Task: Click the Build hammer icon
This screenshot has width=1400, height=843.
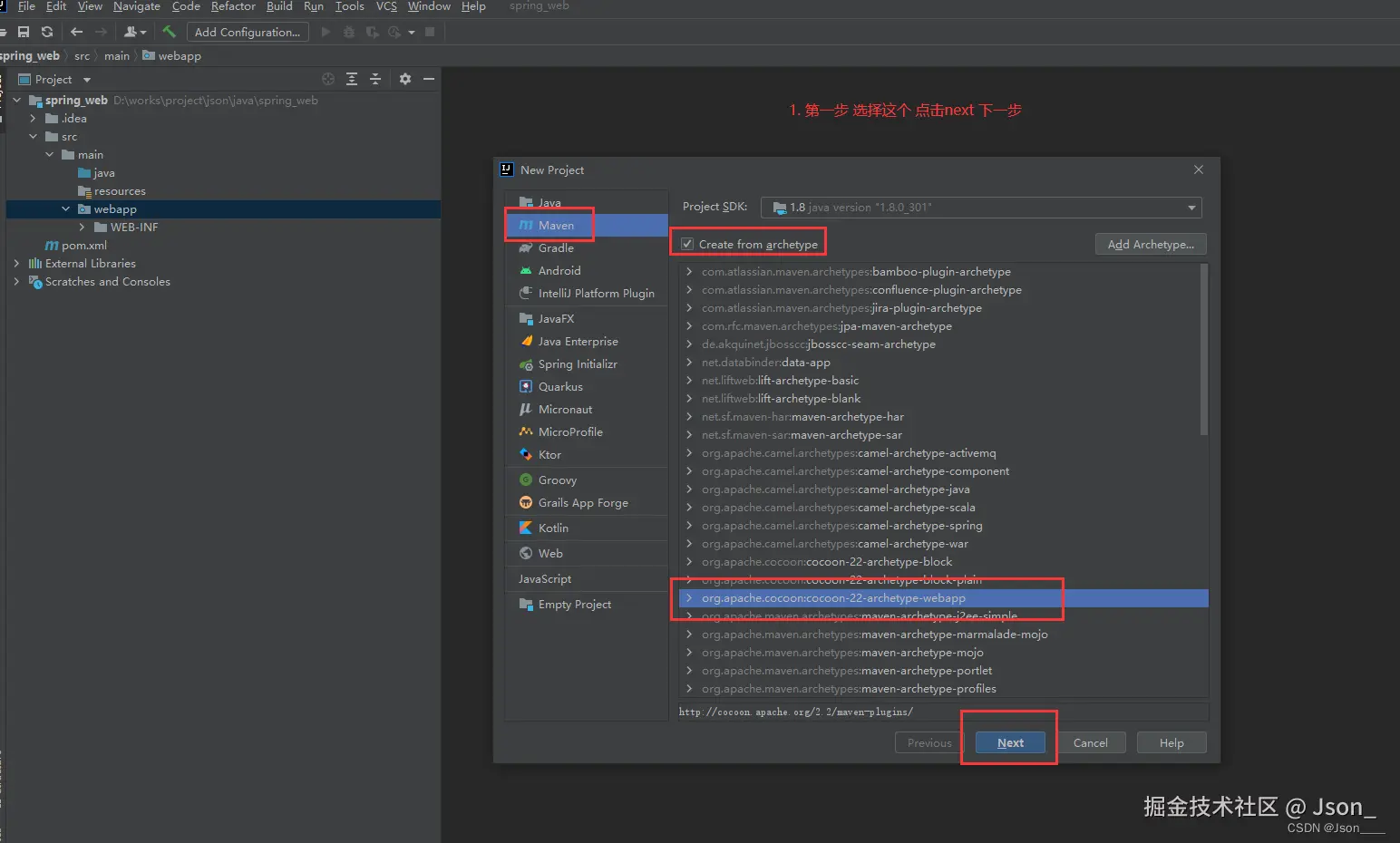Action: [169, 32]
